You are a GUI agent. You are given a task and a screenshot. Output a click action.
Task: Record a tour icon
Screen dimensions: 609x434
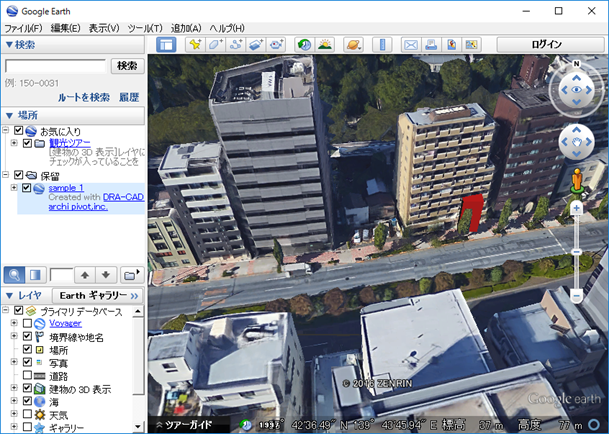point(276,45)
